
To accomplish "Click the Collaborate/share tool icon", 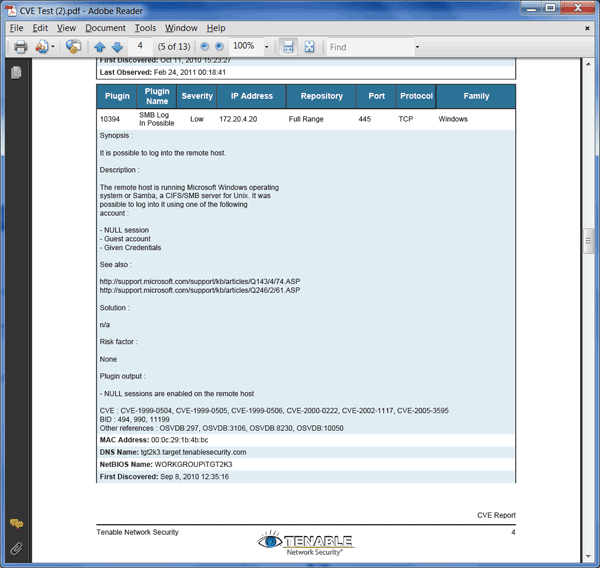I will [x=73, y=47].
